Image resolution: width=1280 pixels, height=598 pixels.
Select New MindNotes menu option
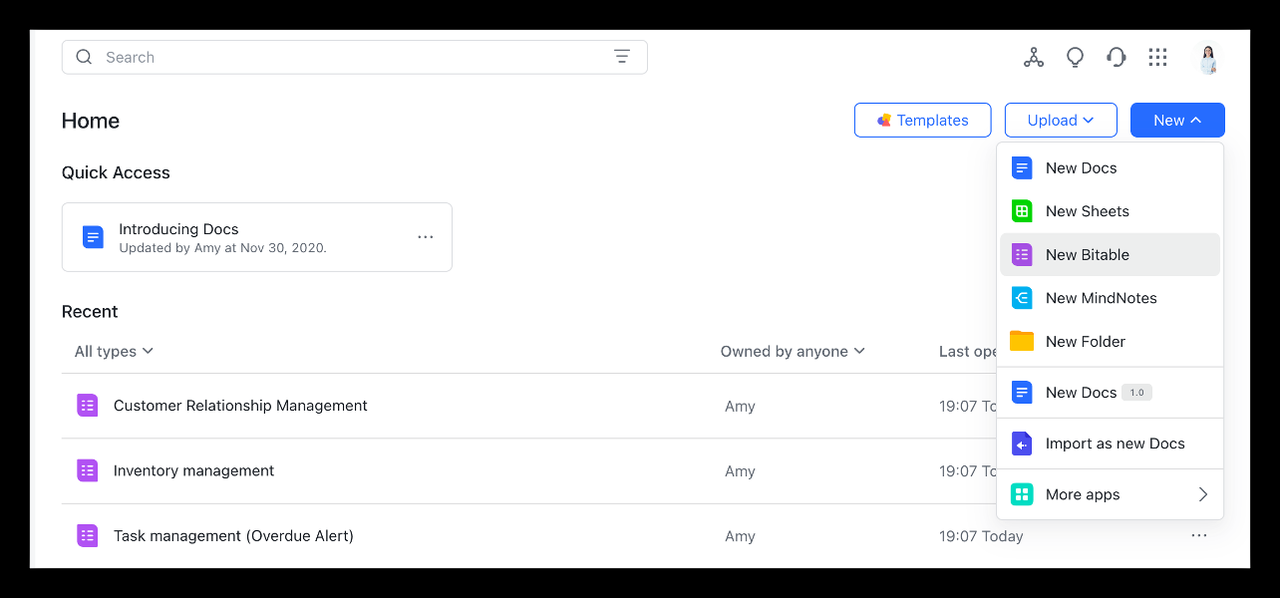(1100, 298)
